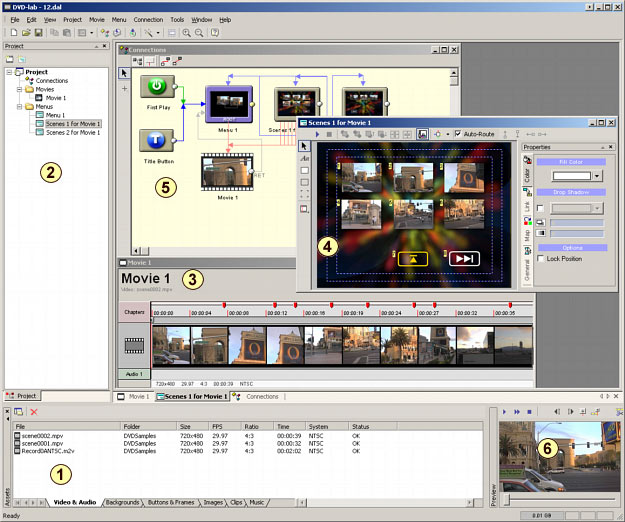
Task: Click the preview position slider handle
Action: (x=507, y=500)
